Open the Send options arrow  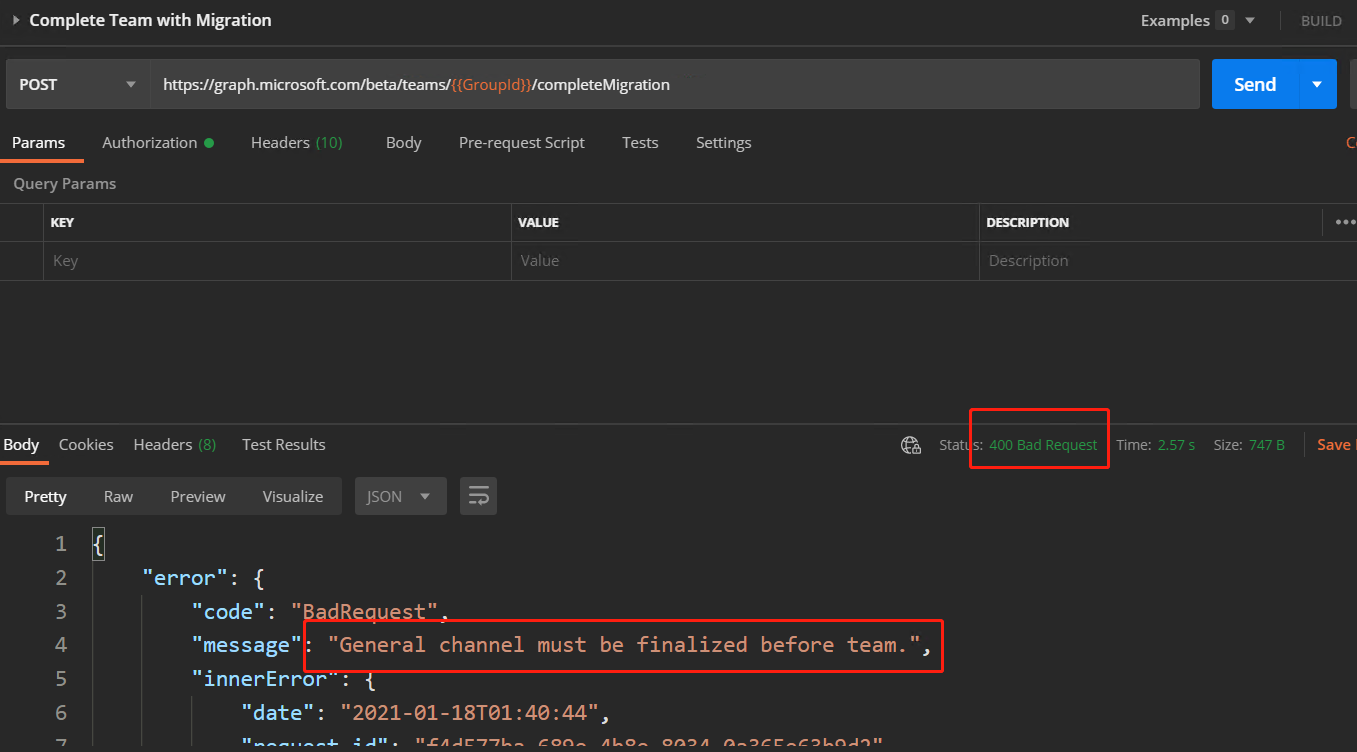tap(1317, 84)
